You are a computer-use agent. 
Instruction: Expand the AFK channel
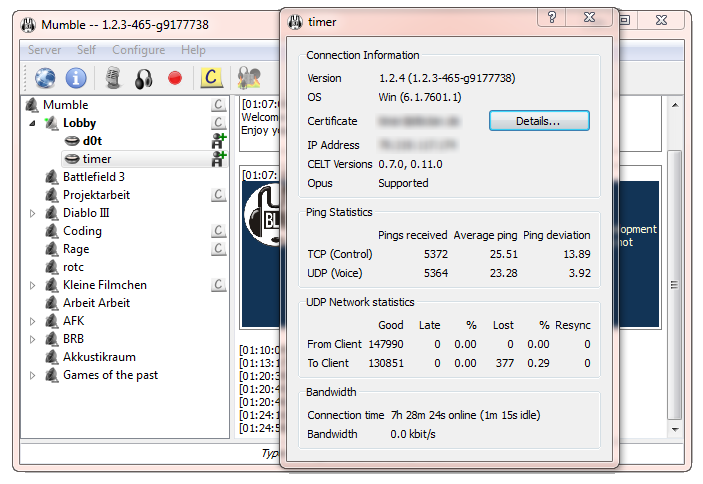[x=32, y=321]
